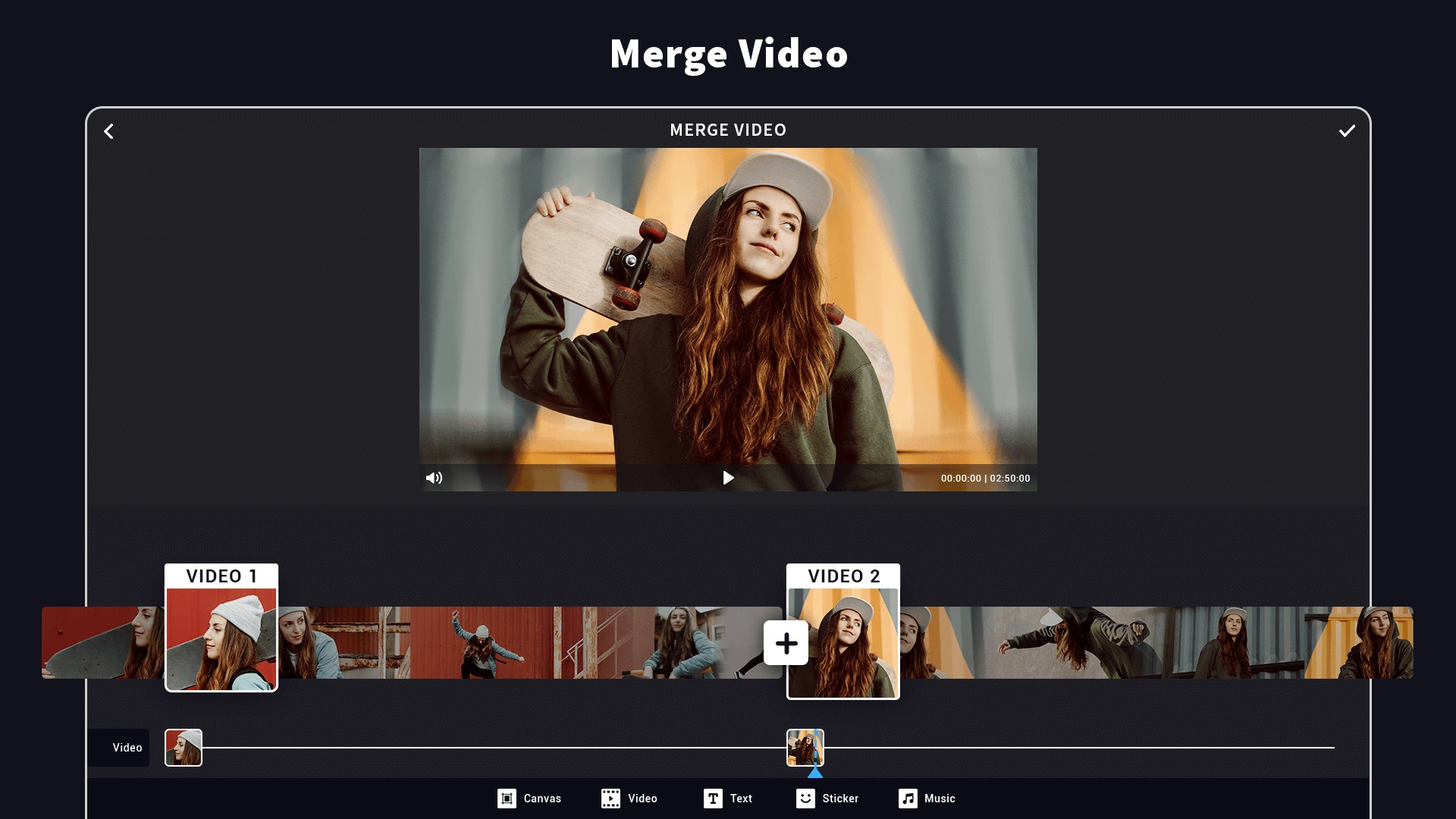1456x819 pixels.
Task: Click the main video preview image
Action: pyautogui.click(x=728, y=303)
